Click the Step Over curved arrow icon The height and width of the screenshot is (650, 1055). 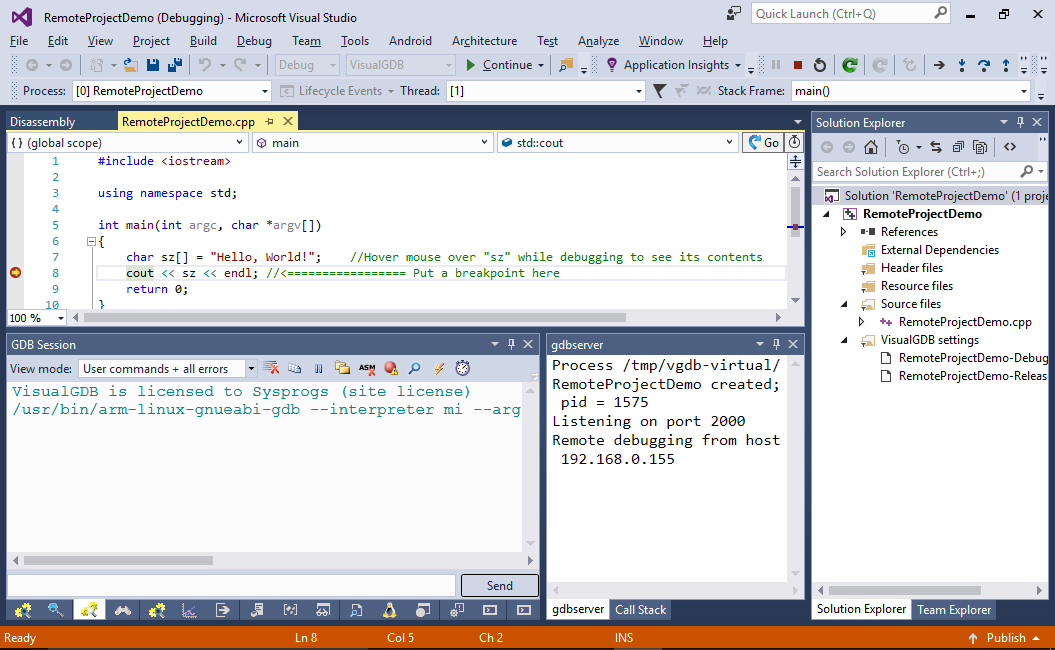point(984,65)
